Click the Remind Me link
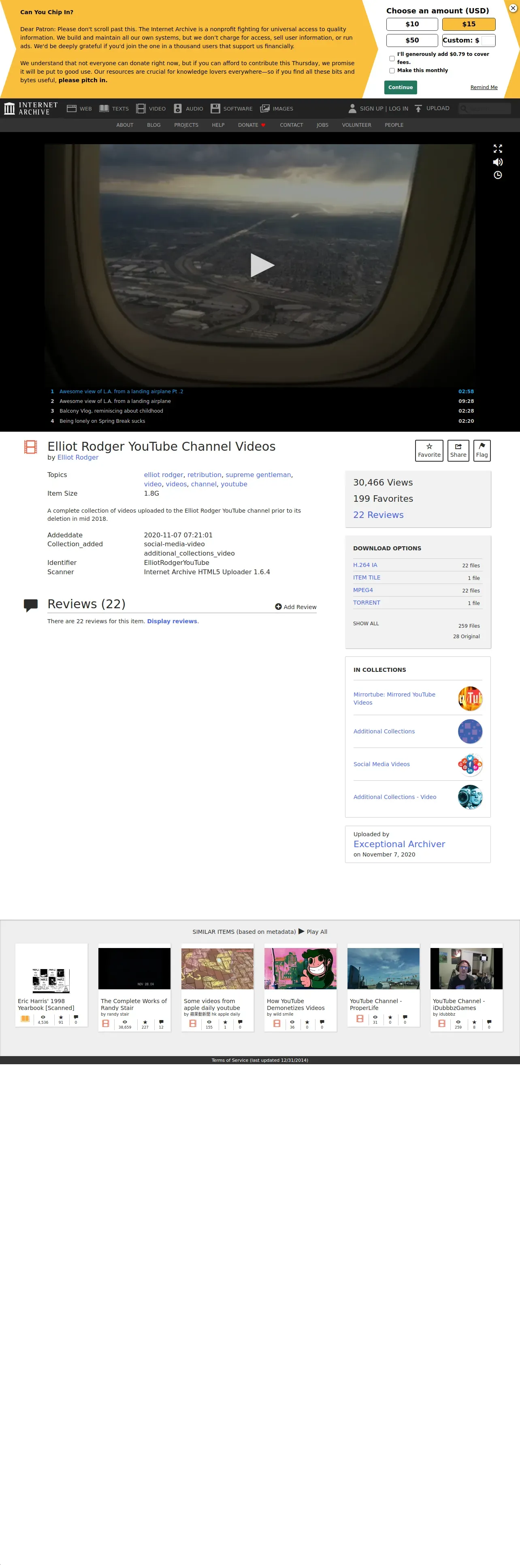 click(484, 87)
